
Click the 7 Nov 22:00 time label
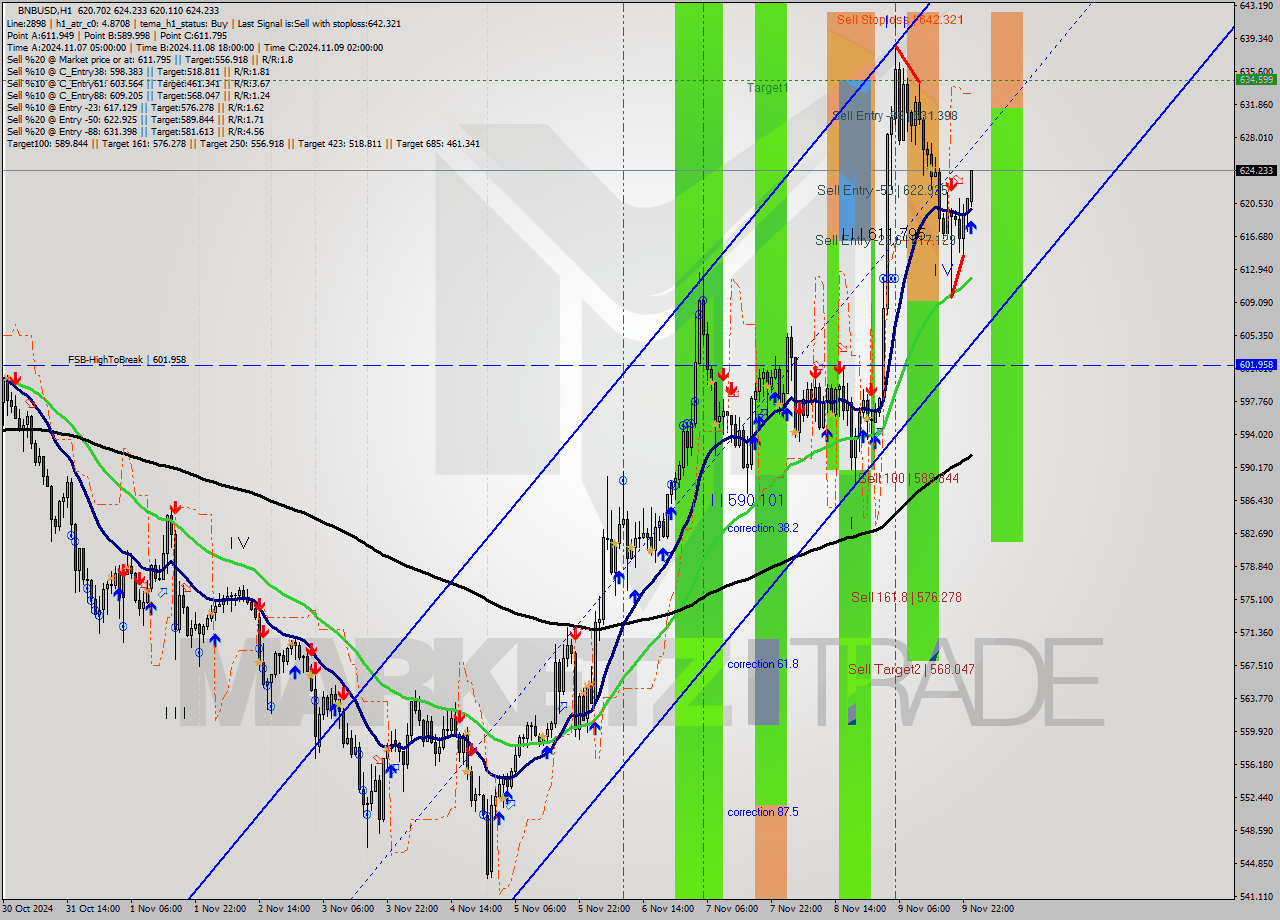coord(794,909)
